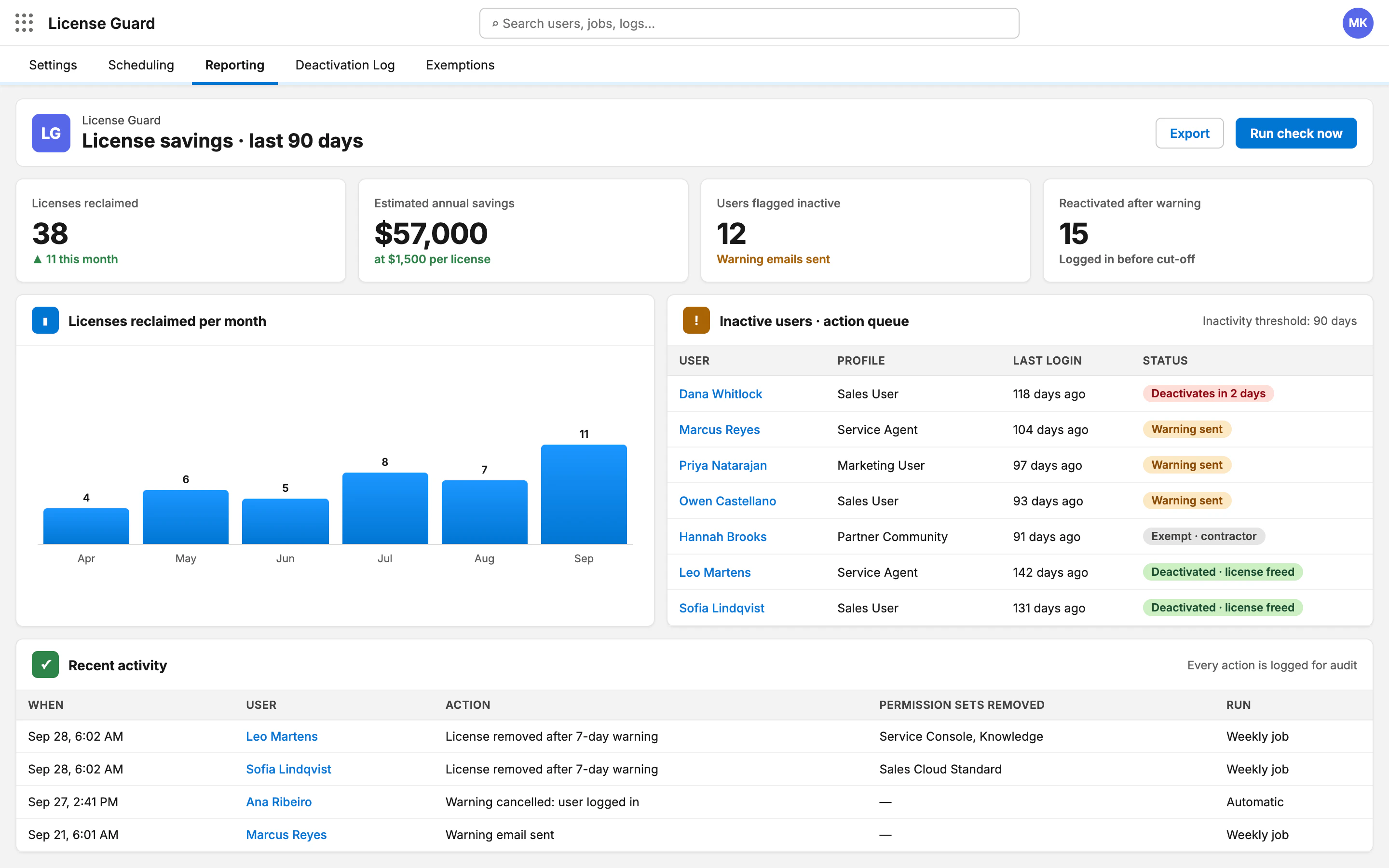Click the LG License Guard logo icon
Viewport: 1389px width, 868px height.
coord(51,133)
